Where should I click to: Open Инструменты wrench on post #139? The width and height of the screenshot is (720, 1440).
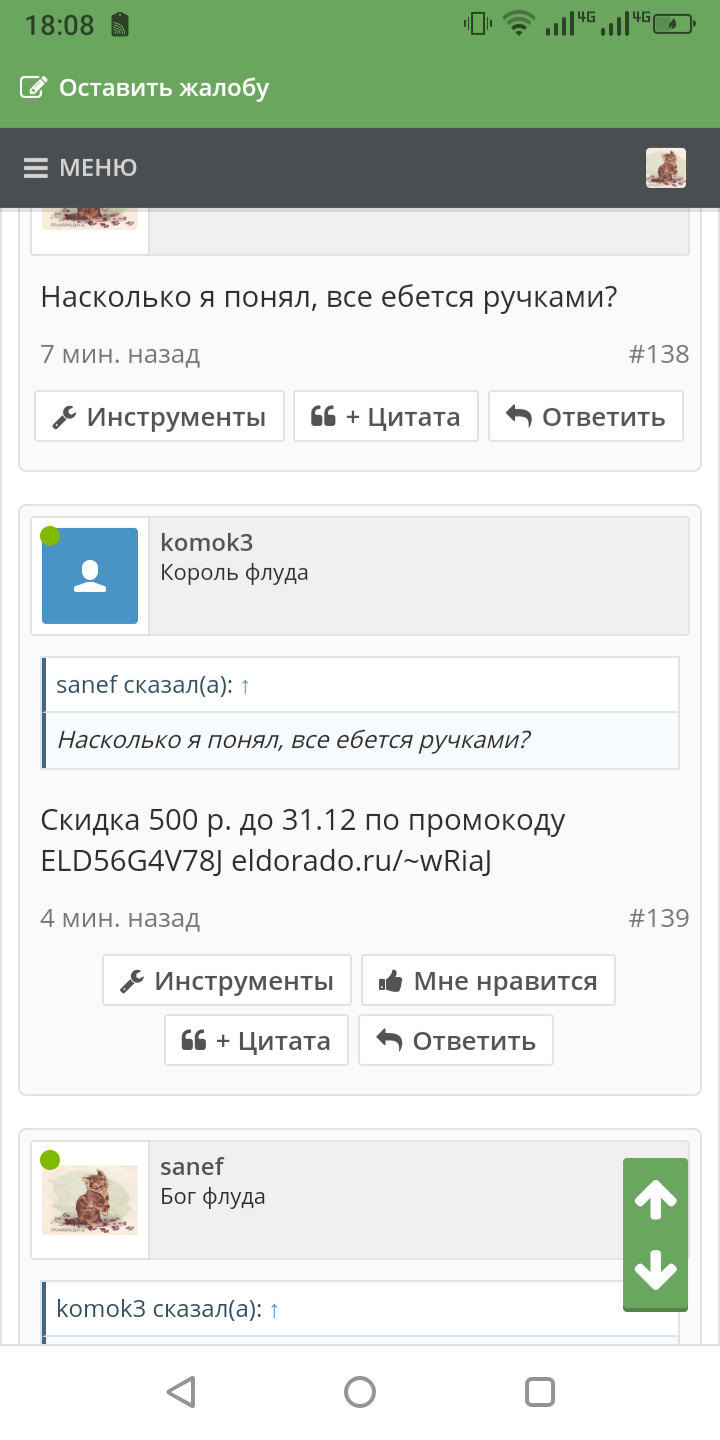(227, 980)
